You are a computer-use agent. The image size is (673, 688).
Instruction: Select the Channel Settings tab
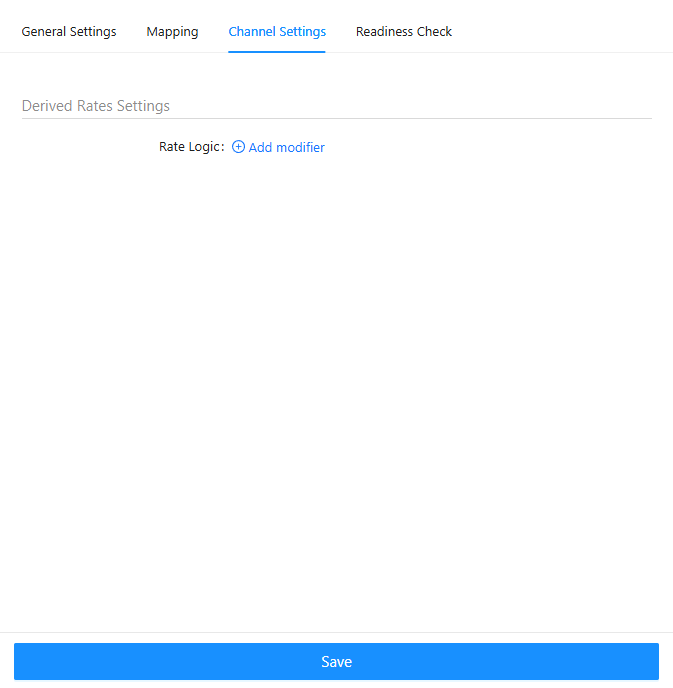(x=277, y=32)
